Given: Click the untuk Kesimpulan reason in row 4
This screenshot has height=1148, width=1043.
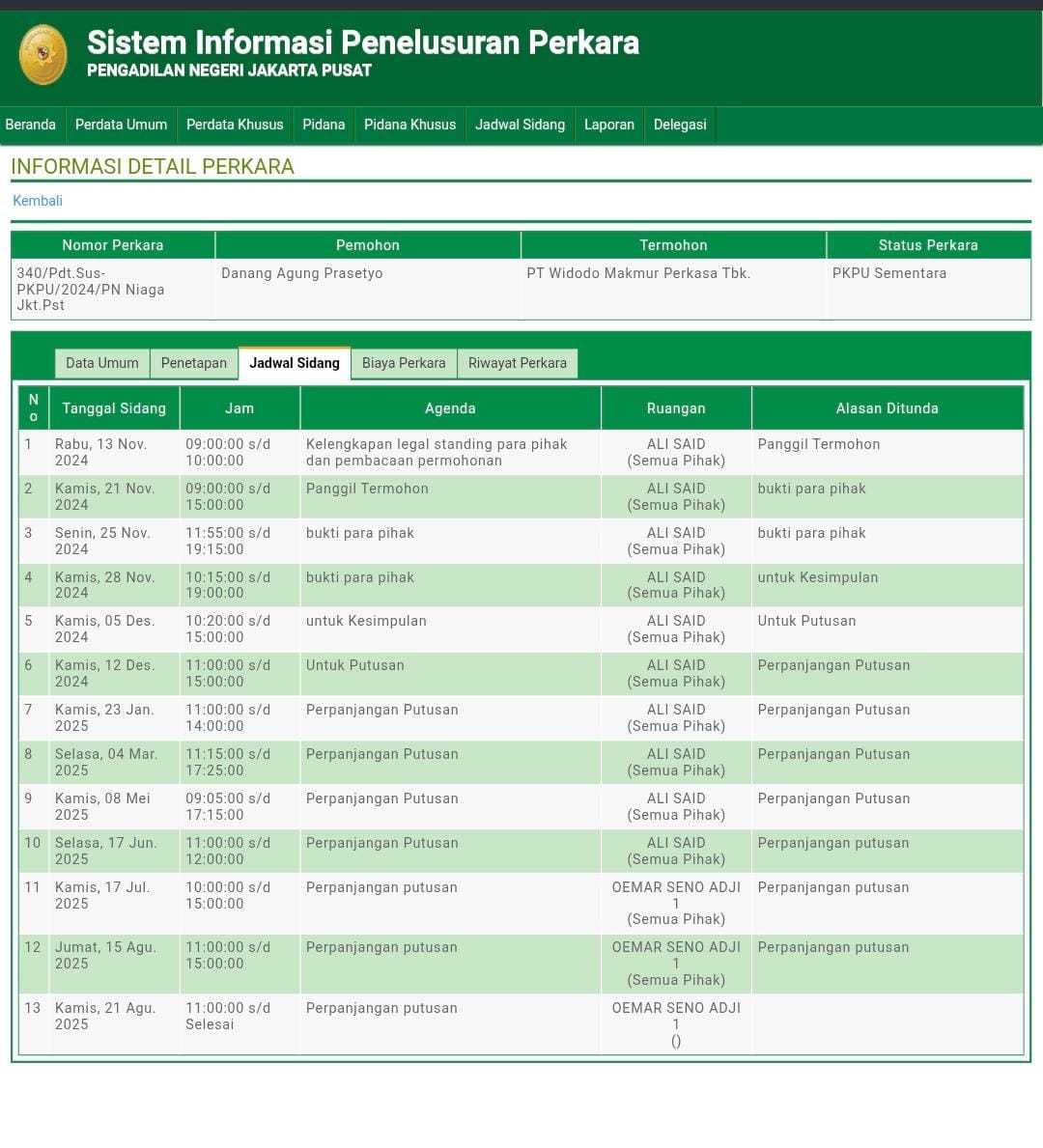Looking at the screenshot, I should point(817,577).
